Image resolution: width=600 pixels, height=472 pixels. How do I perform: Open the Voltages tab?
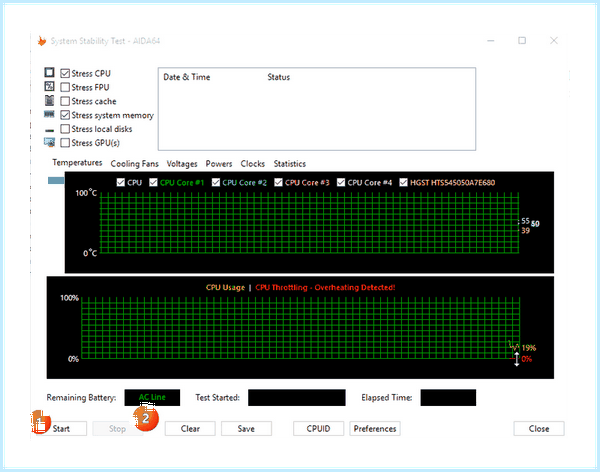tap(182, 164)
